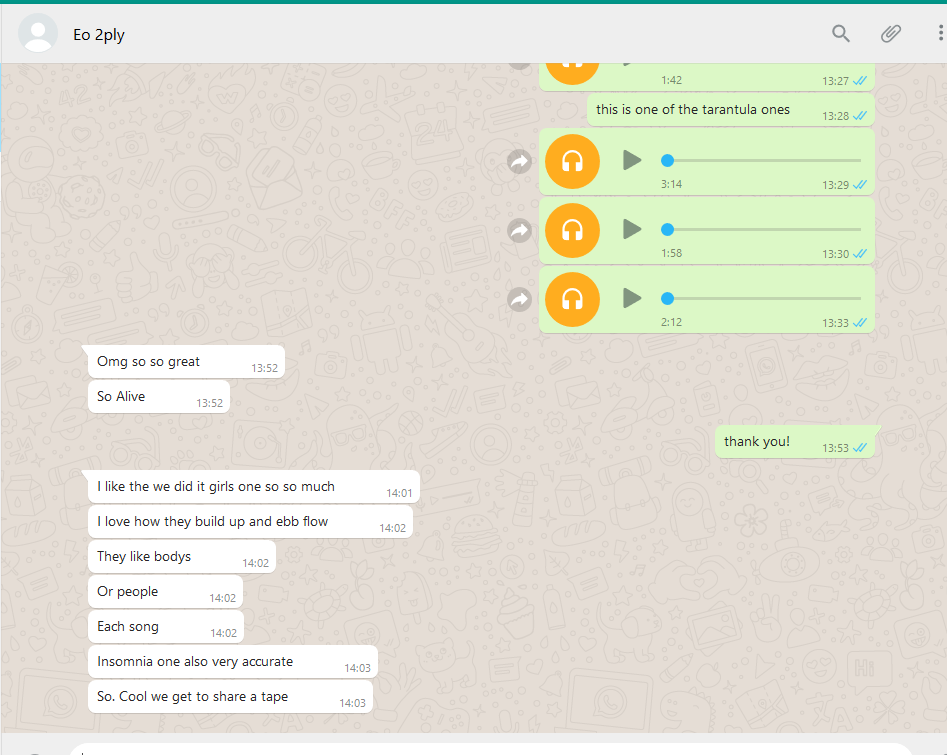Select sent message "thank you!"
Image resolution: width=947 pixels, height=755 pixels.
[x=795, y=442]
